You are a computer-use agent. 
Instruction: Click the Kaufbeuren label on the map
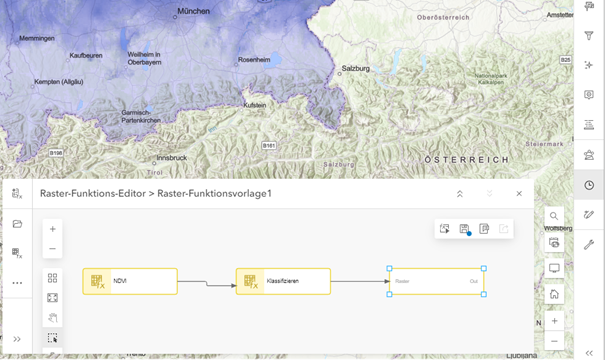click(86, 56)
